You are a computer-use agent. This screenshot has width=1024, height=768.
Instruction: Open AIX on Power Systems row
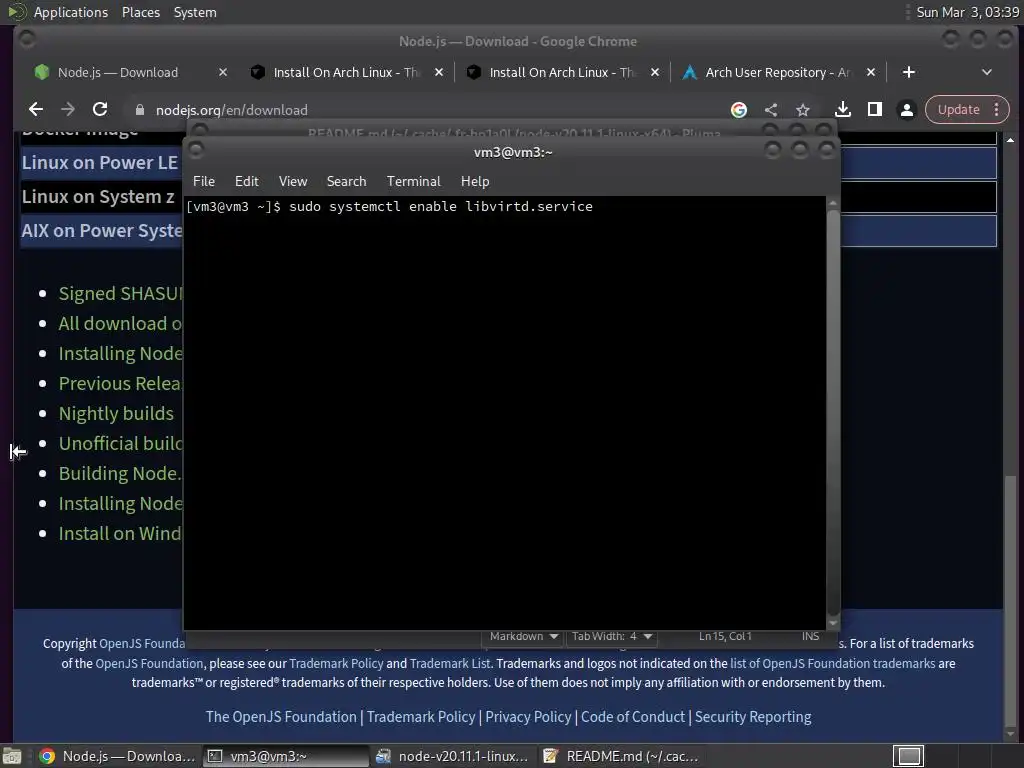tap(102, 231)
